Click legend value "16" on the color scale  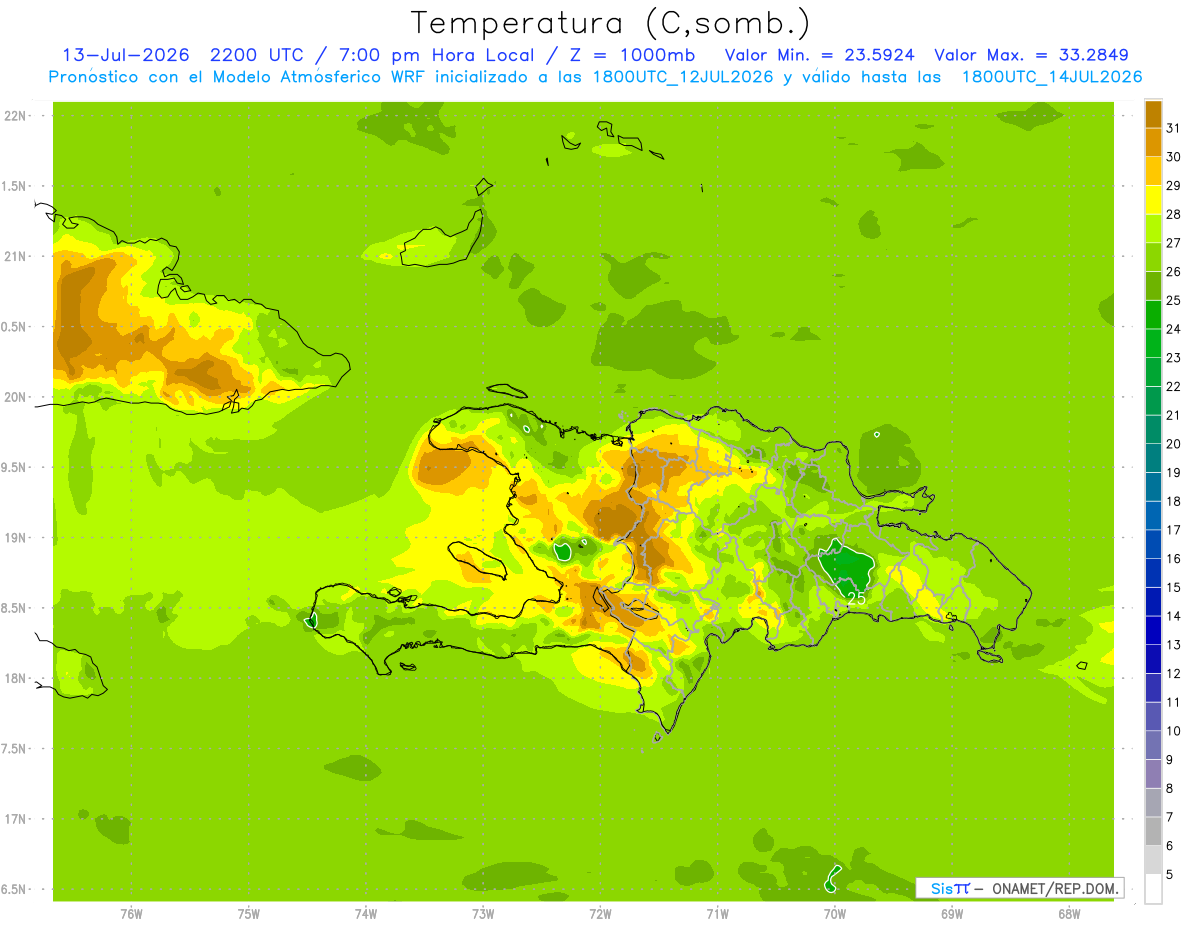[1174, 559]
